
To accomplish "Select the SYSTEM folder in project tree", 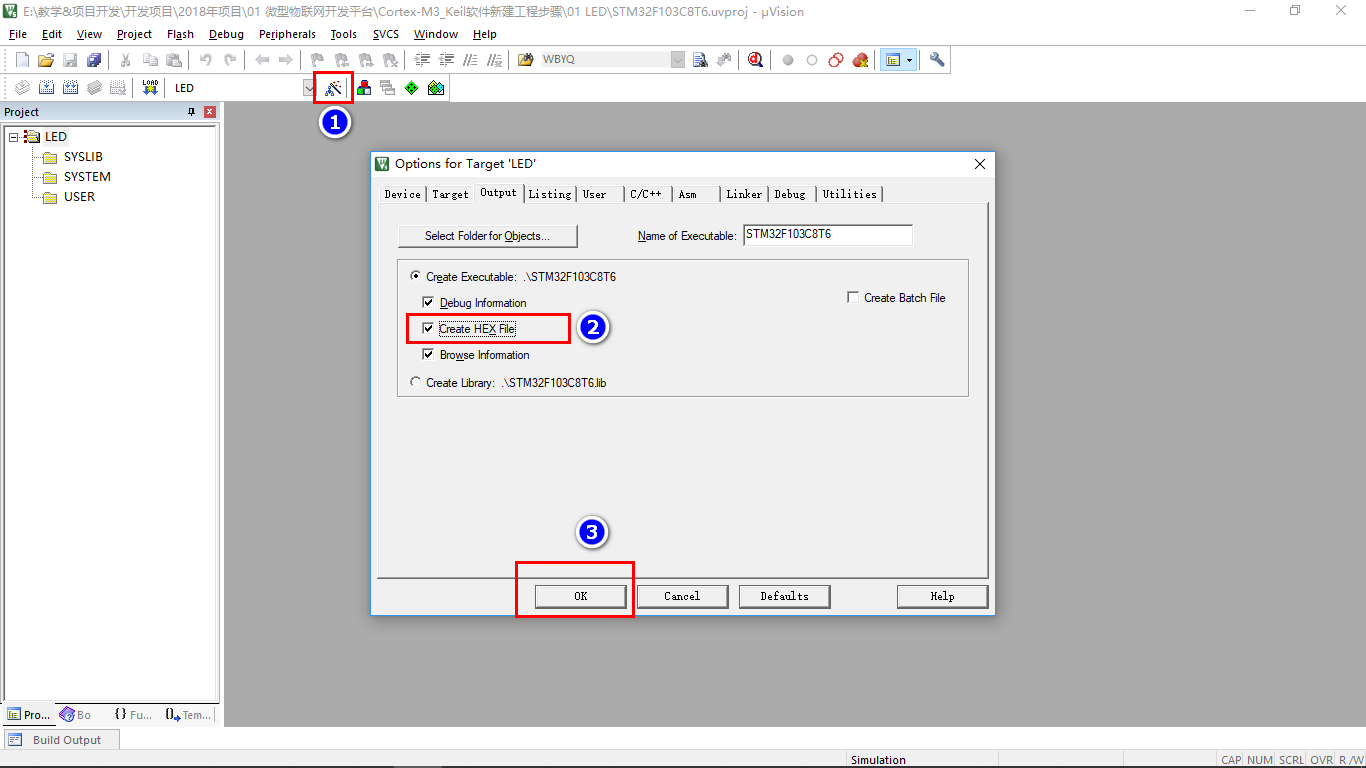I will click(87, 177).
